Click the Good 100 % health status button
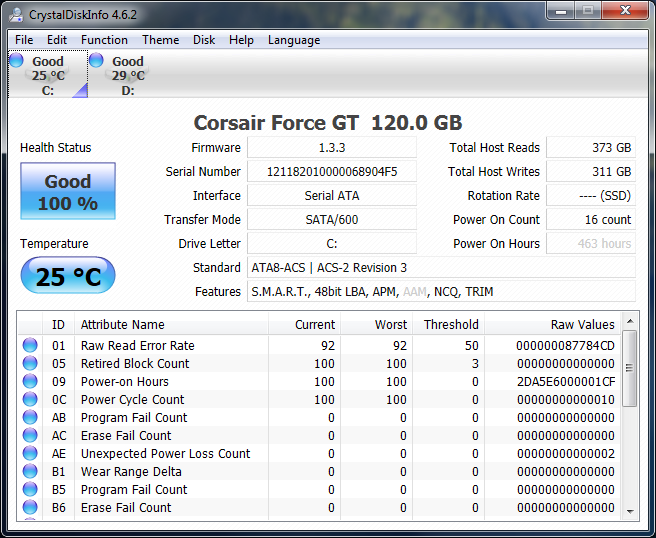 [x=68, y=191]
